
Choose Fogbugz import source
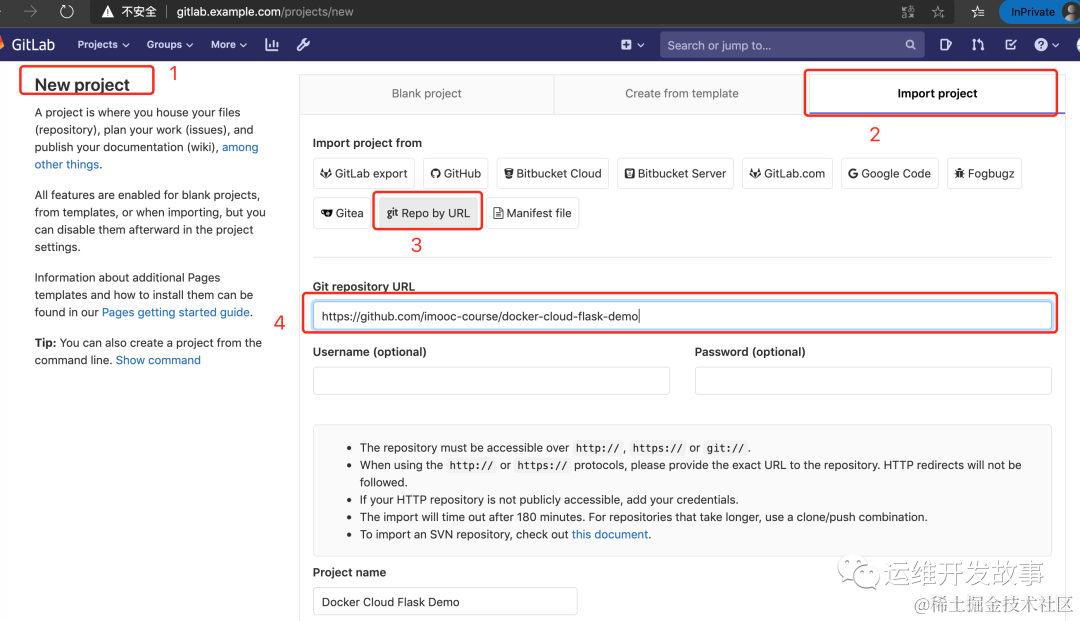pos(984,173)
